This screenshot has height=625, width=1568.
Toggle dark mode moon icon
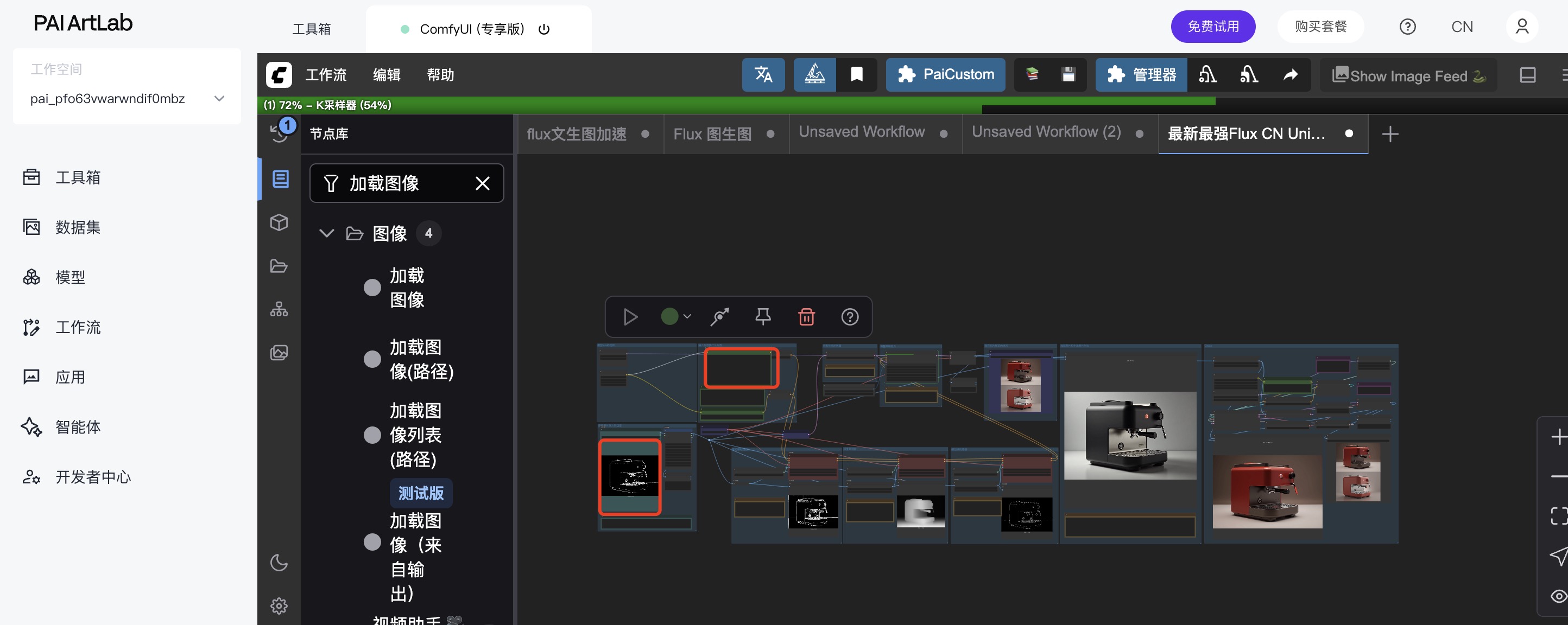(x=279, y=563)
